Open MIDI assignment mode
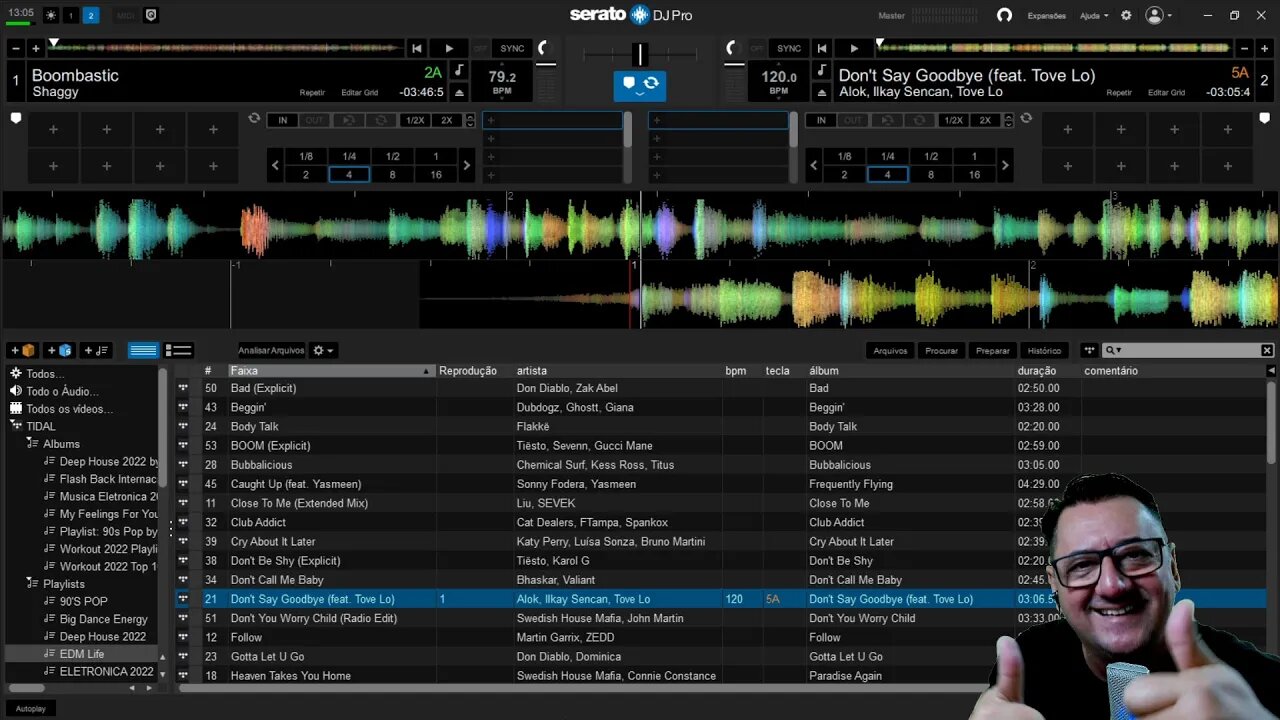 click(125, 15)
